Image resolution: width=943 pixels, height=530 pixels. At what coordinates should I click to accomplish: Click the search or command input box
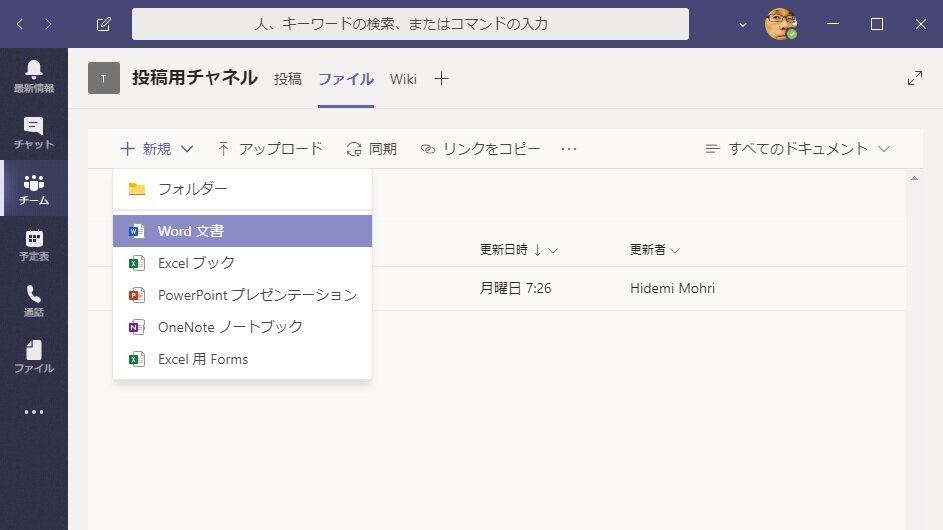click(410, 24)
